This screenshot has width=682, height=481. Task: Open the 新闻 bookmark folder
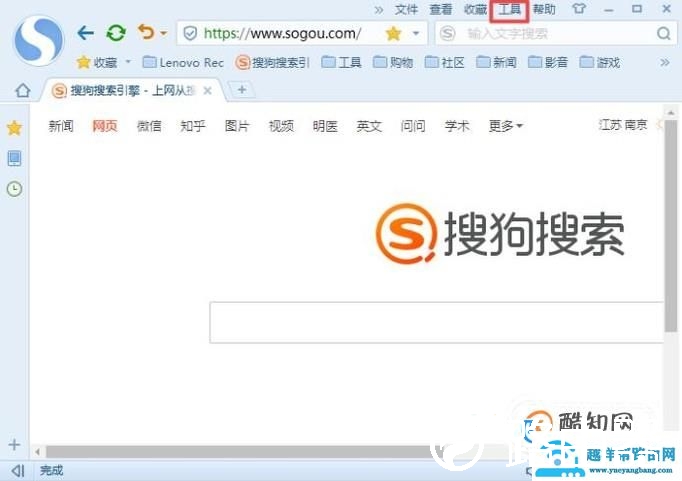pos(496,63)
